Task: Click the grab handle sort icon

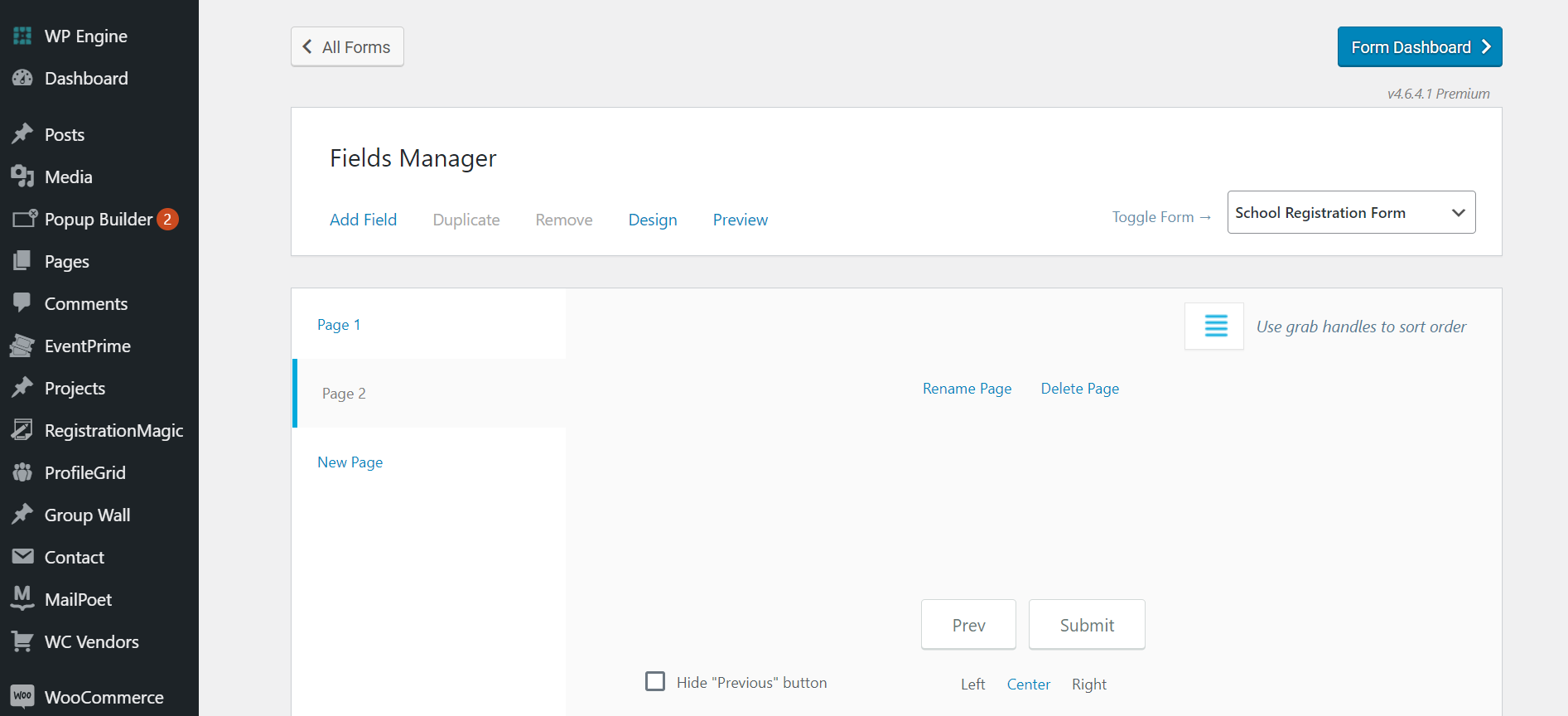Action: point(1215,327)
